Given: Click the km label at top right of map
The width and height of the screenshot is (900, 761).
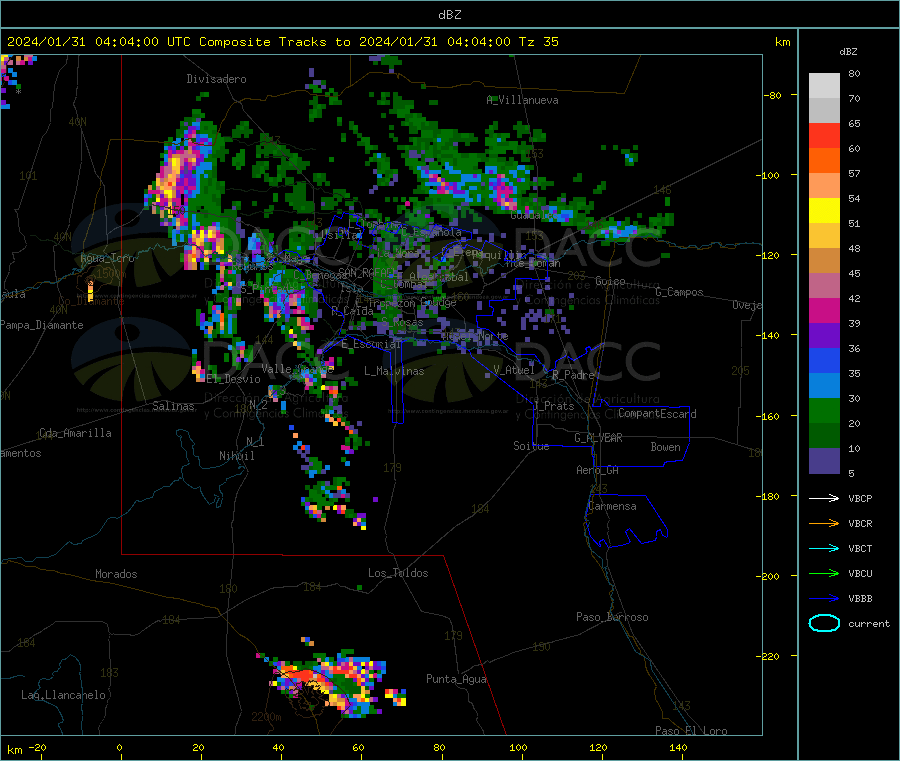Looking at the screenshot, I should tap(782, 42).
